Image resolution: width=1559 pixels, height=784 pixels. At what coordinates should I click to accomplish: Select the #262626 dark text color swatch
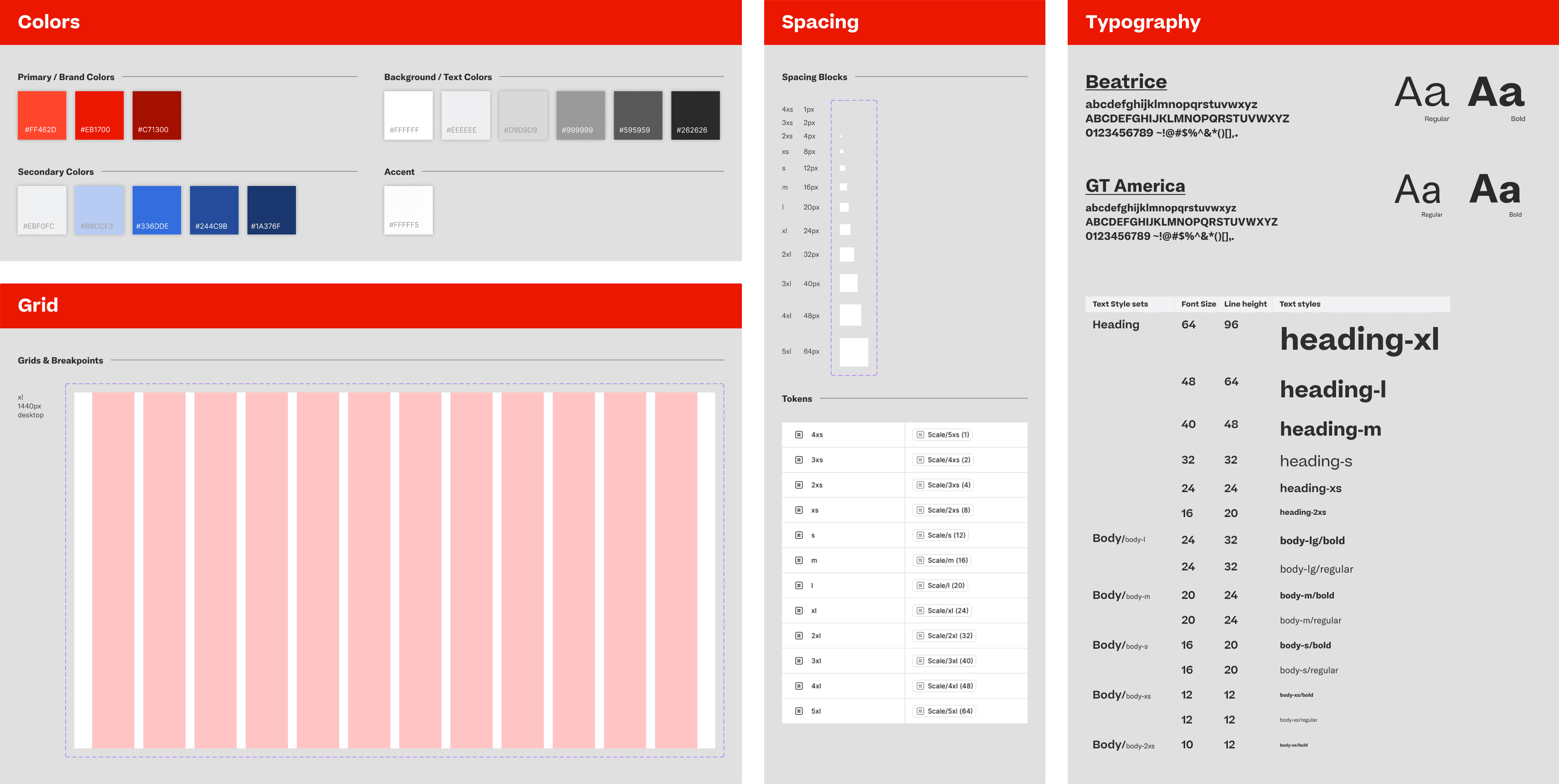(695, 115)
